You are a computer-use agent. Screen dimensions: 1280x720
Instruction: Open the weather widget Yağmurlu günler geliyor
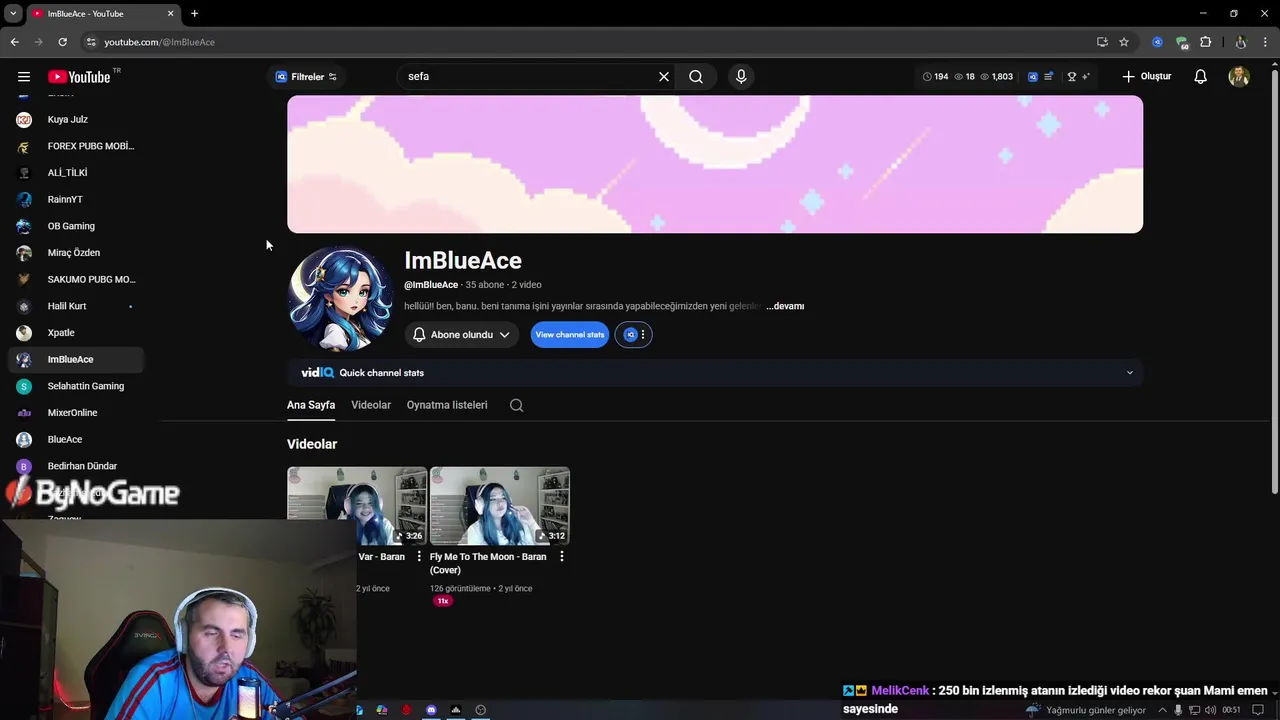[x=1087, y=710]
